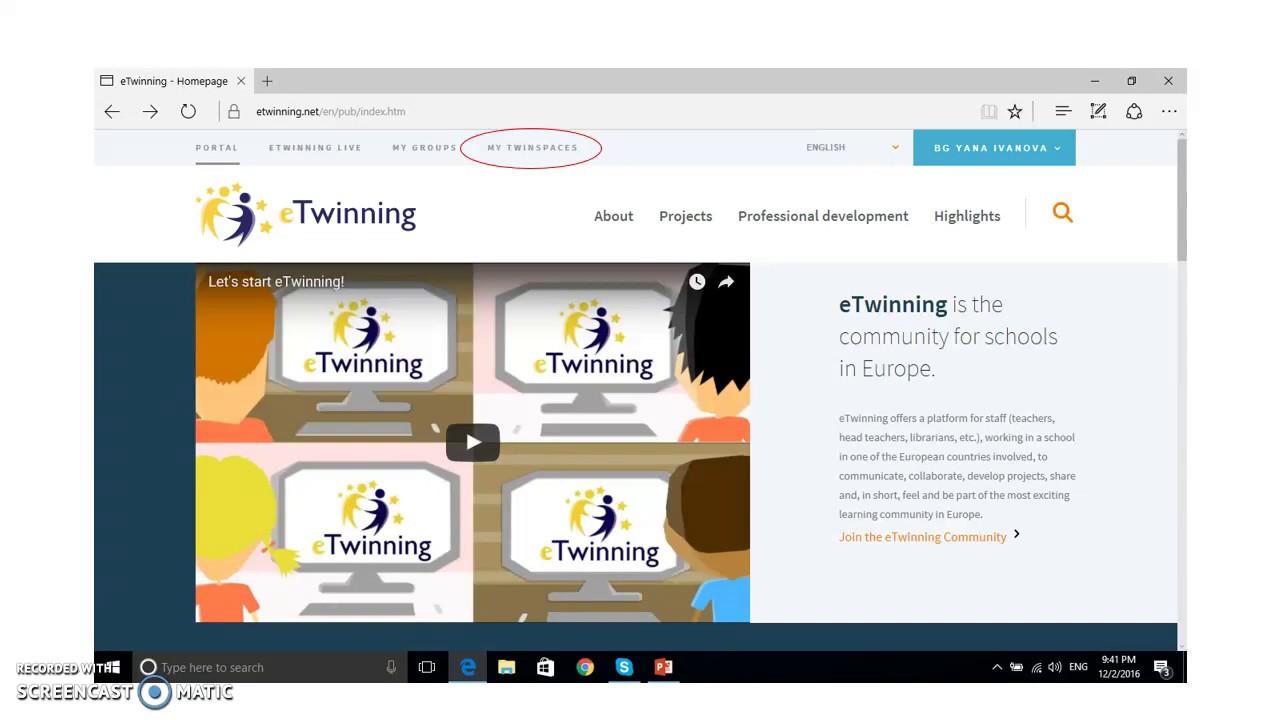Viewport: 1280px width, 720px height.
Task: Click the Watch later clock icon on video
Action: (x=697, y=282)
